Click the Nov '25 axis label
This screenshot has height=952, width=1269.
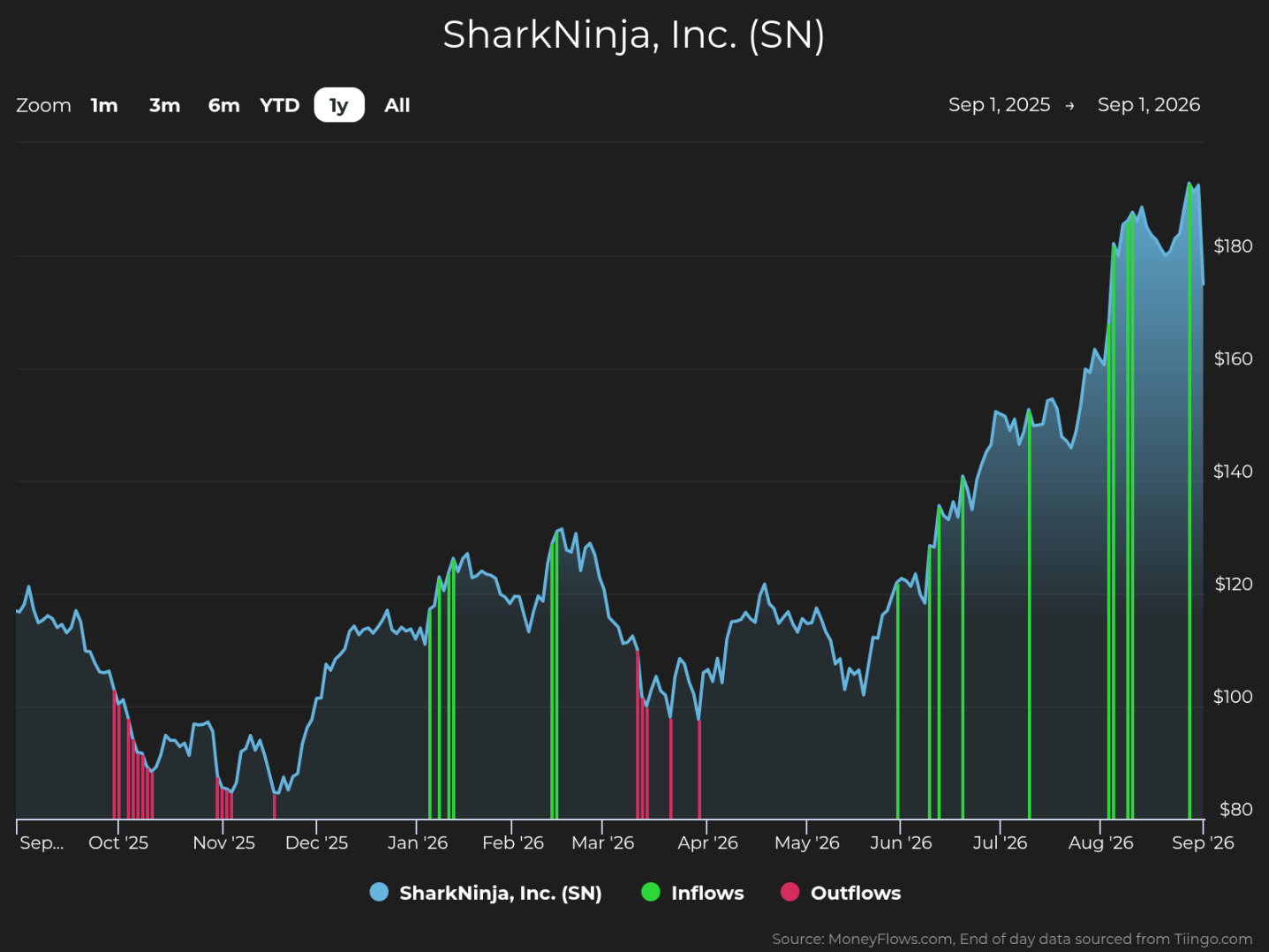click(x=223, y=842)
